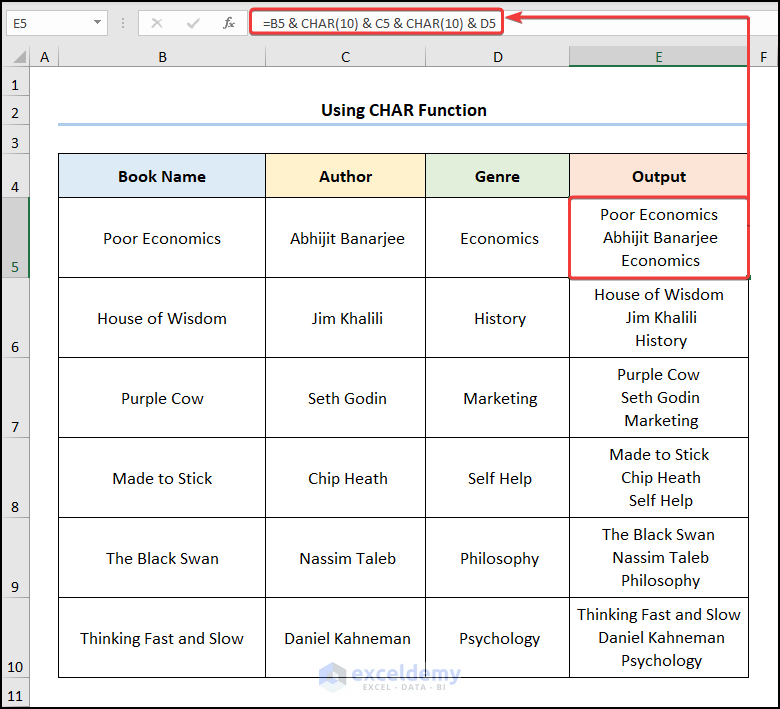Select column D header
Viewport: 780px width, 709px height.
(497, 57)
